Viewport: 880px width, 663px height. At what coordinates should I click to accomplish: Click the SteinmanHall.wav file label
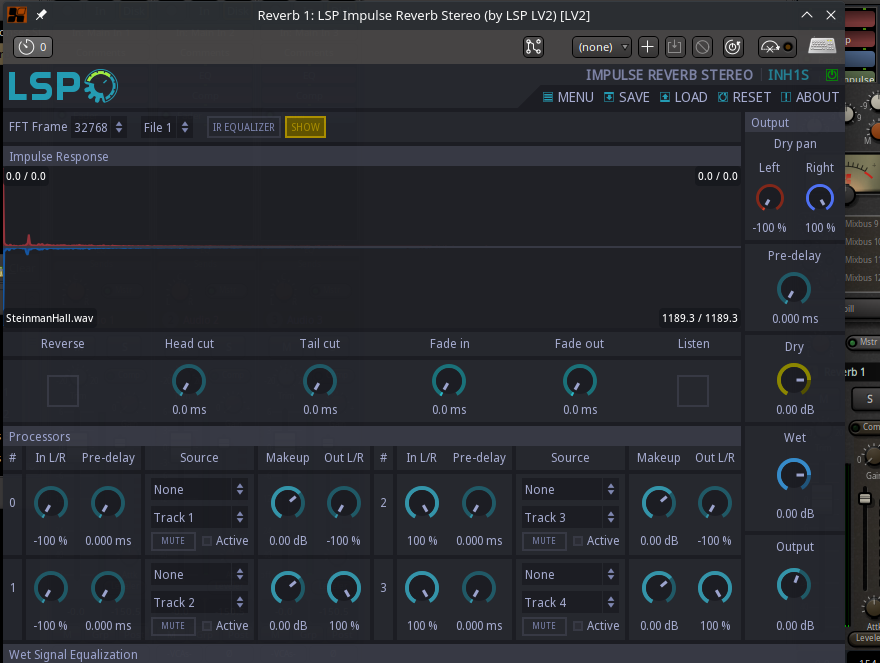[49, 318]
